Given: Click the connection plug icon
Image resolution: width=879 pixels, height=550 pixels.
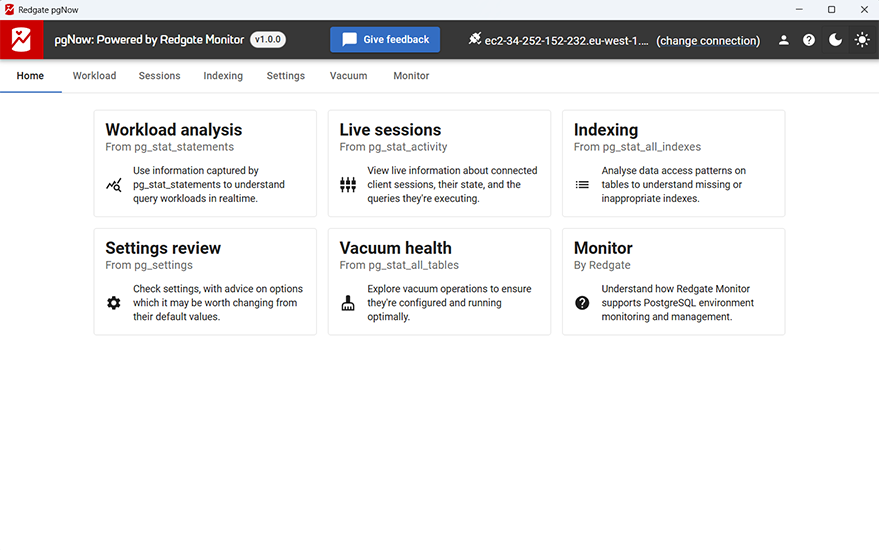Looking at the screenshot, I should tap(474, 40).
